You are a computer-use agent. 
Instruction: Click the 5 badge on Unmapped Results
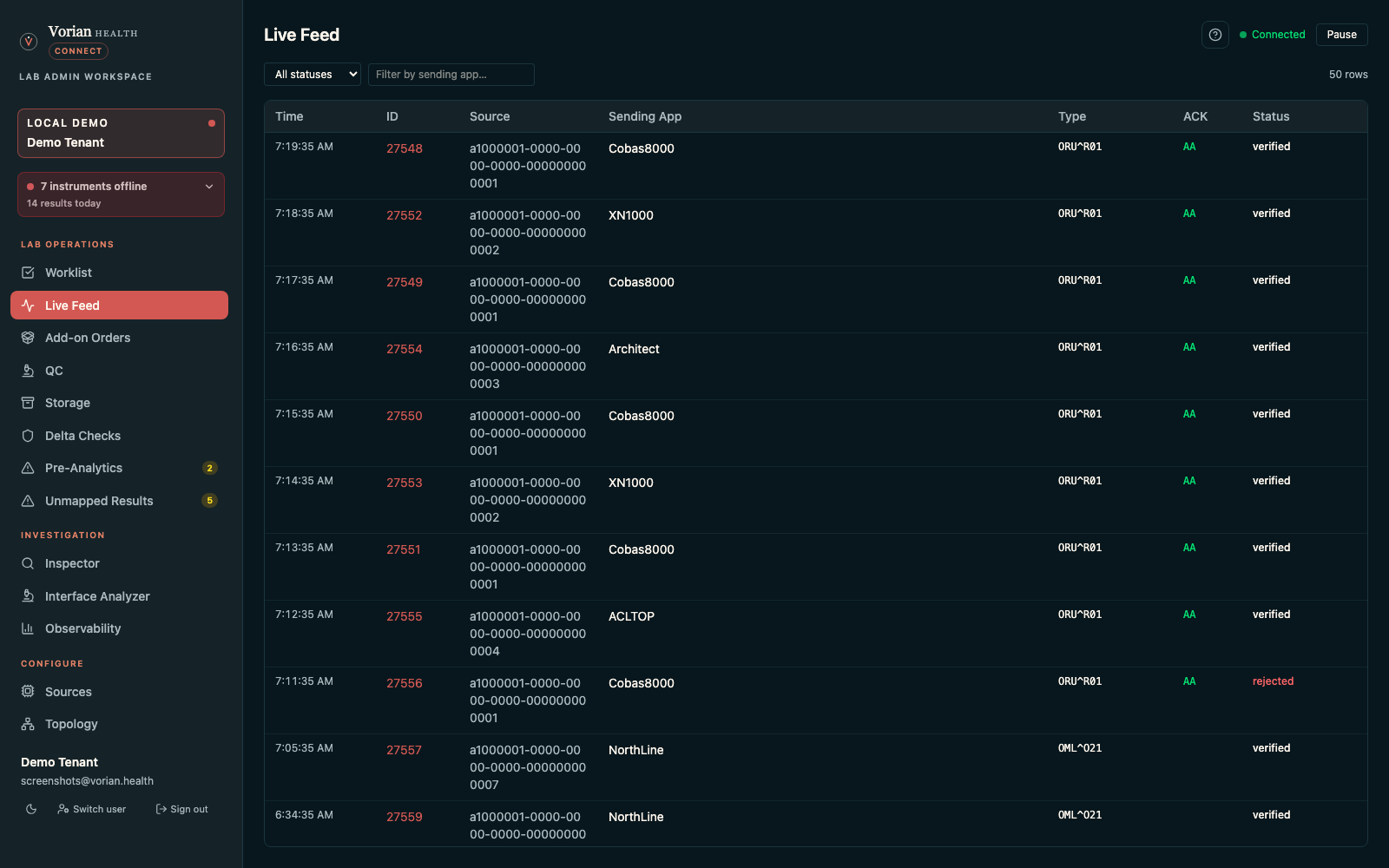(209, 501)
